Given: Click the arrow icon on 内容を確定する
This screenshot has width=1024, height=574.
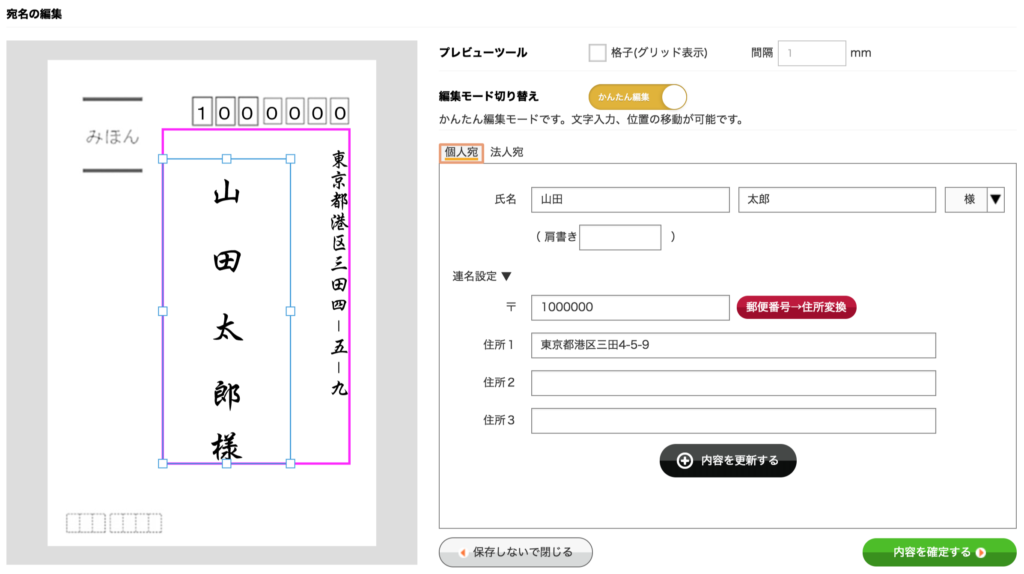Looking at the screenshot, I should coord(980,552).
